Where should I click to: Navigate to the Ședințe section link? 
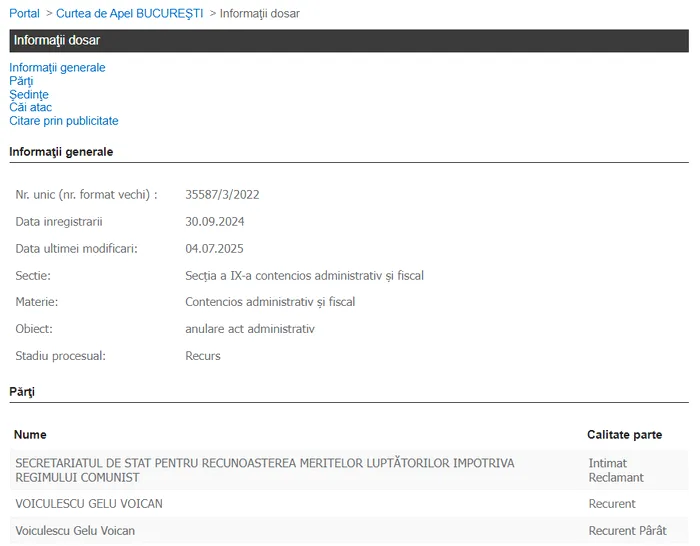point(28,95)
